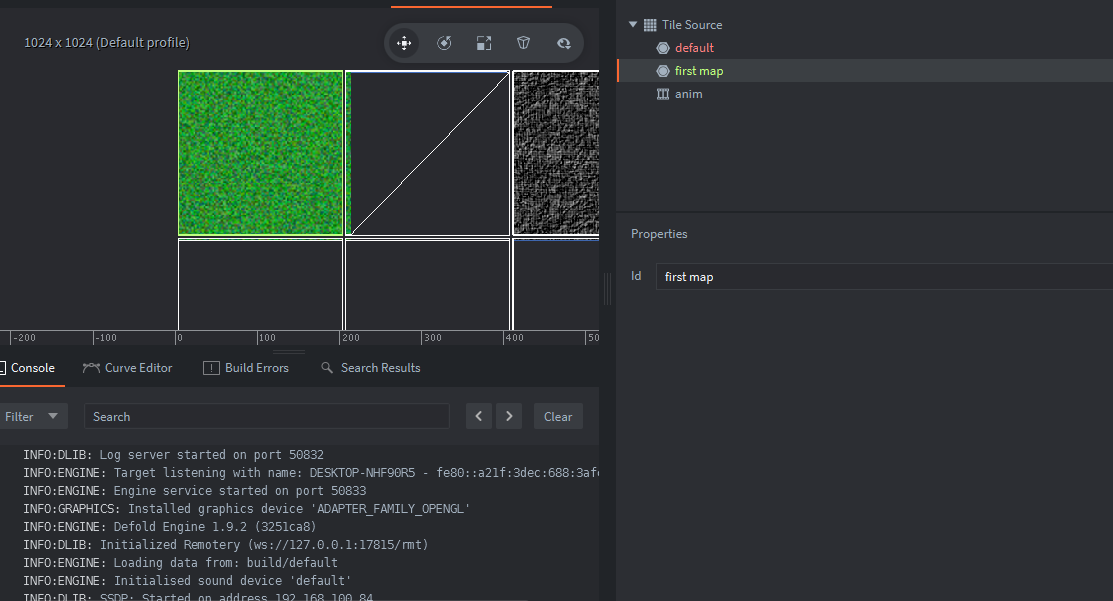Click the search icon on Search Results tab

coord(326,368)
